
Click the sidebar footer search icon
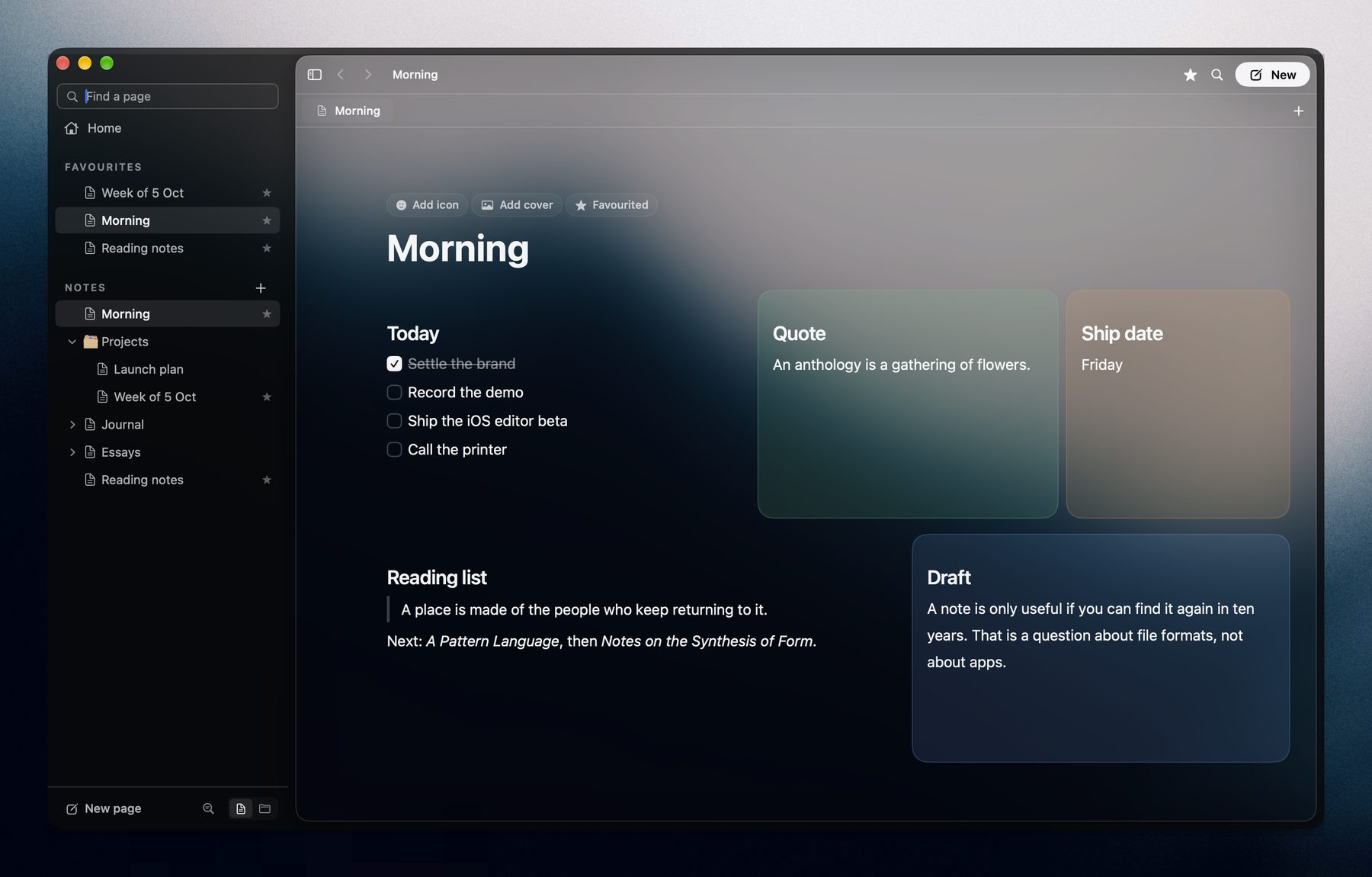click(208, 808)
